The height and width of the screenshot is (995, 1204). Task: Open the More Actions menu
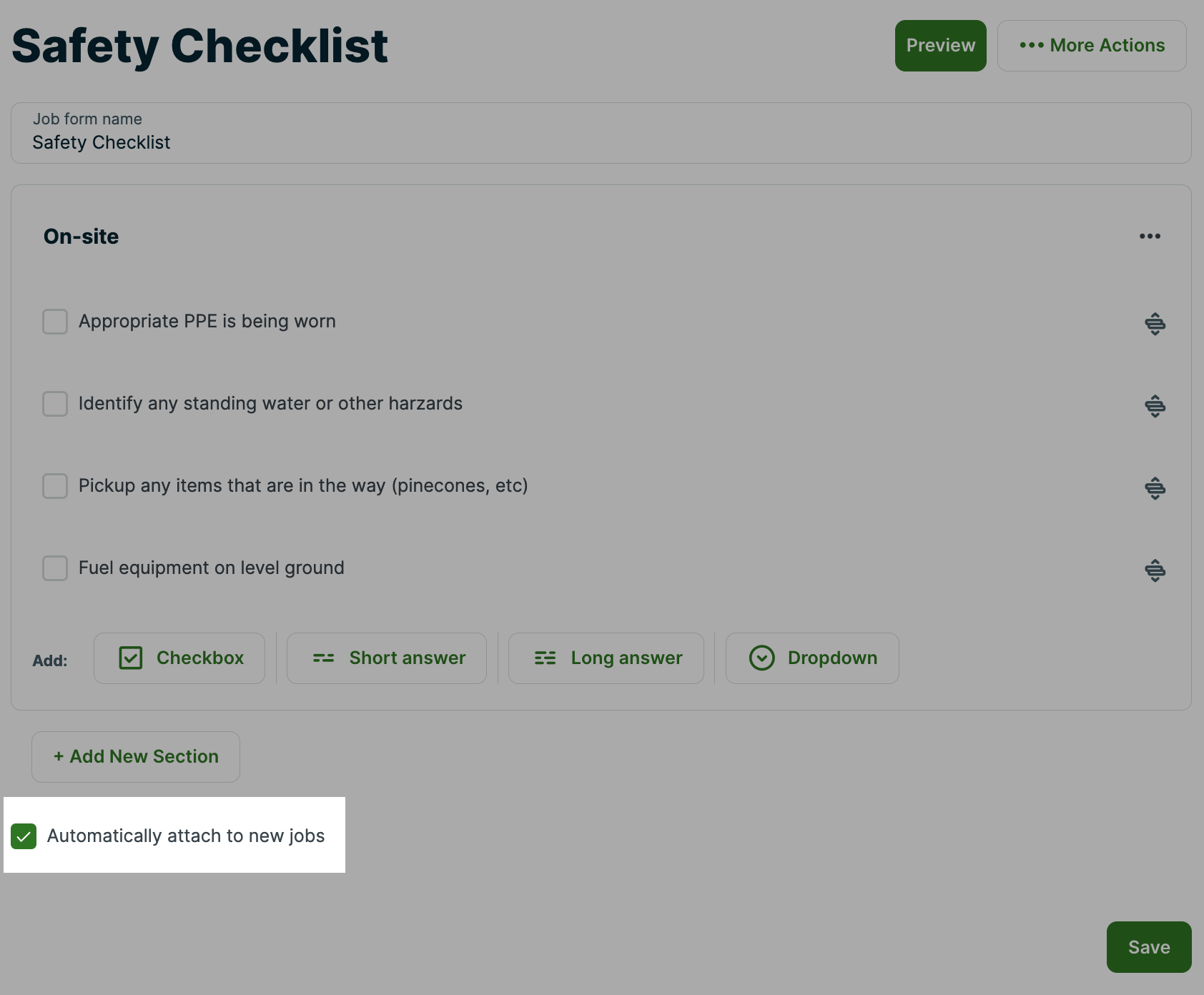[x=1092, y=46]
